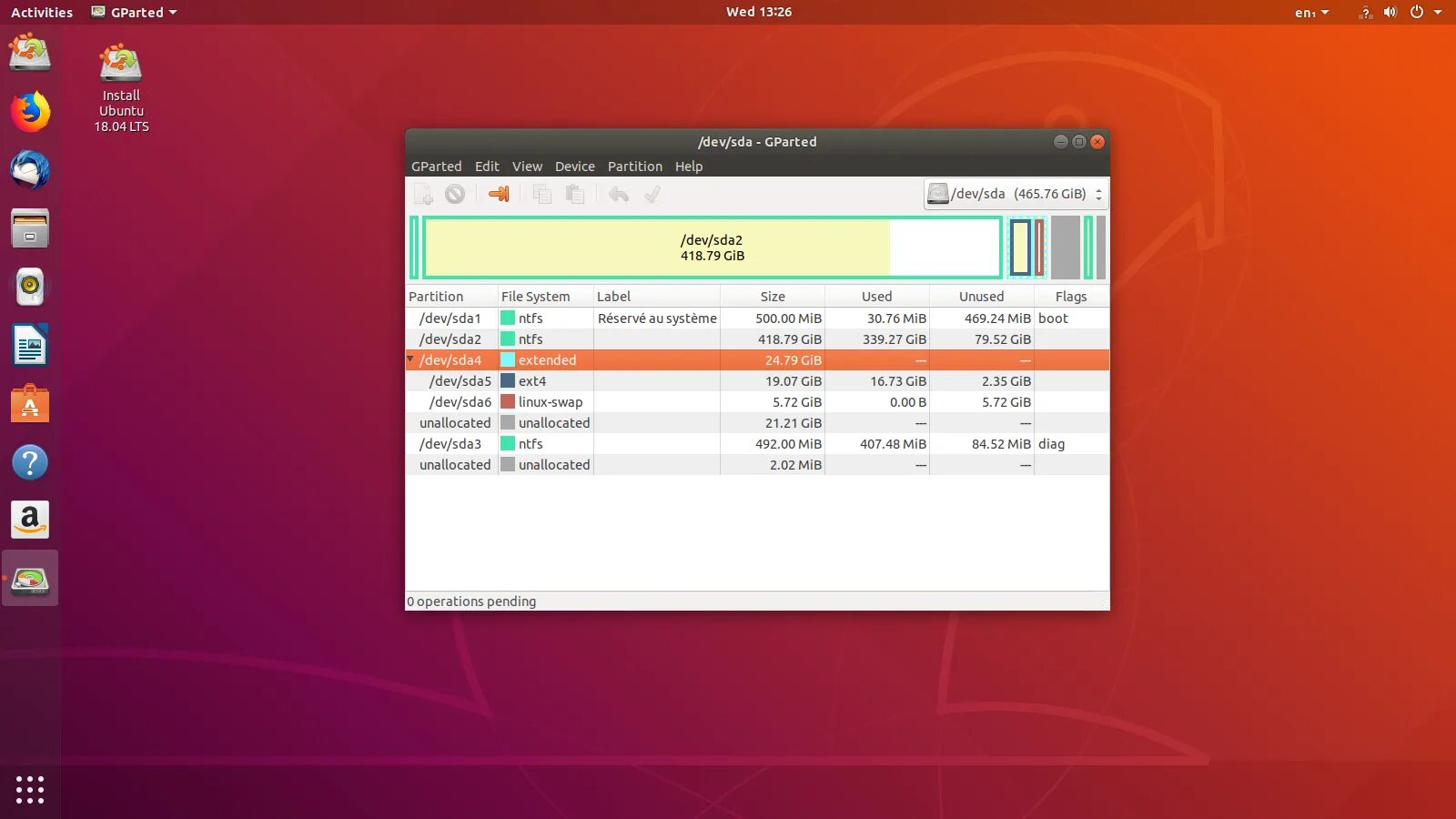Click the Delete partition toolbar icon
Viewport: 1456px width, 819px height.
pos(455,194)
